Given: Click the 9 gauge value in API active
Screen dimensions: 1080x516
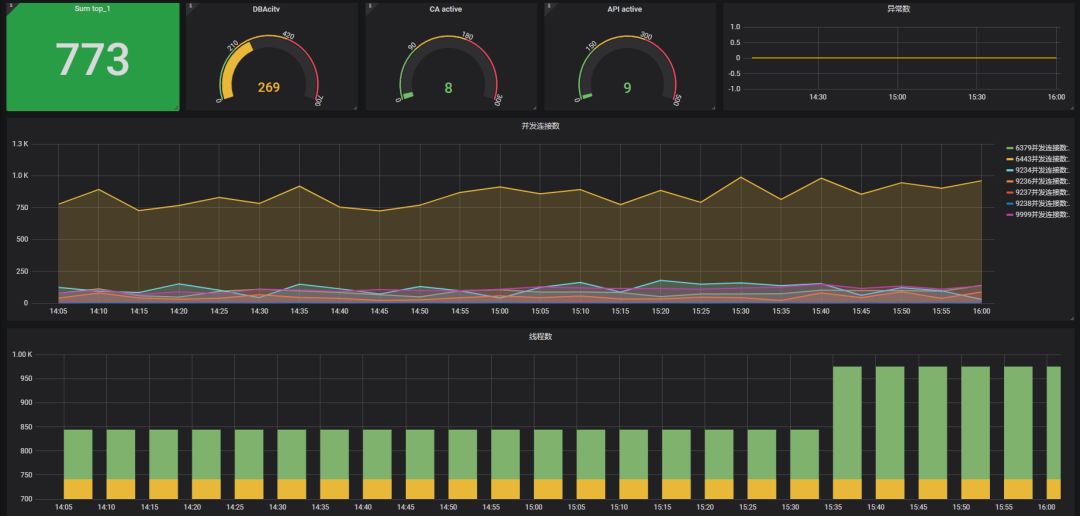Looking at the screenshot, I should [627, 87].
